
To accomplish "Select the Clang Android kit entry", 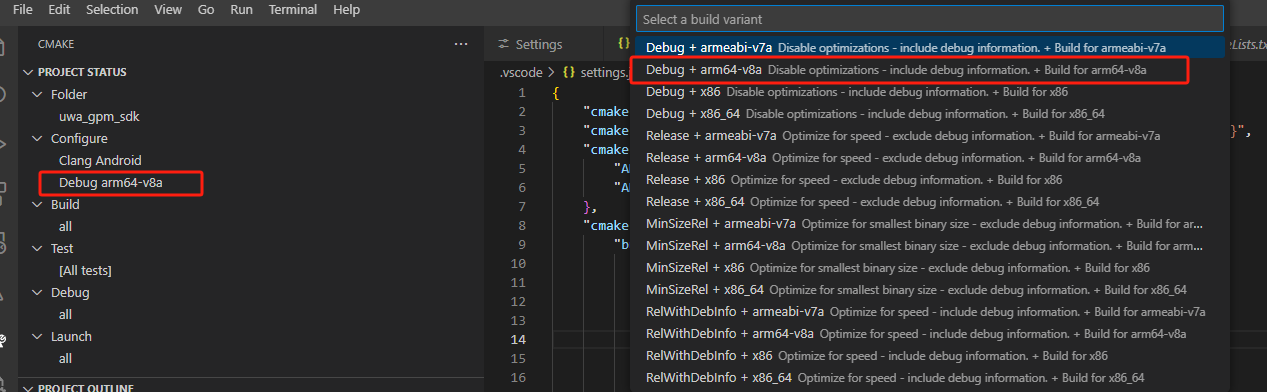I will [100, 160].
